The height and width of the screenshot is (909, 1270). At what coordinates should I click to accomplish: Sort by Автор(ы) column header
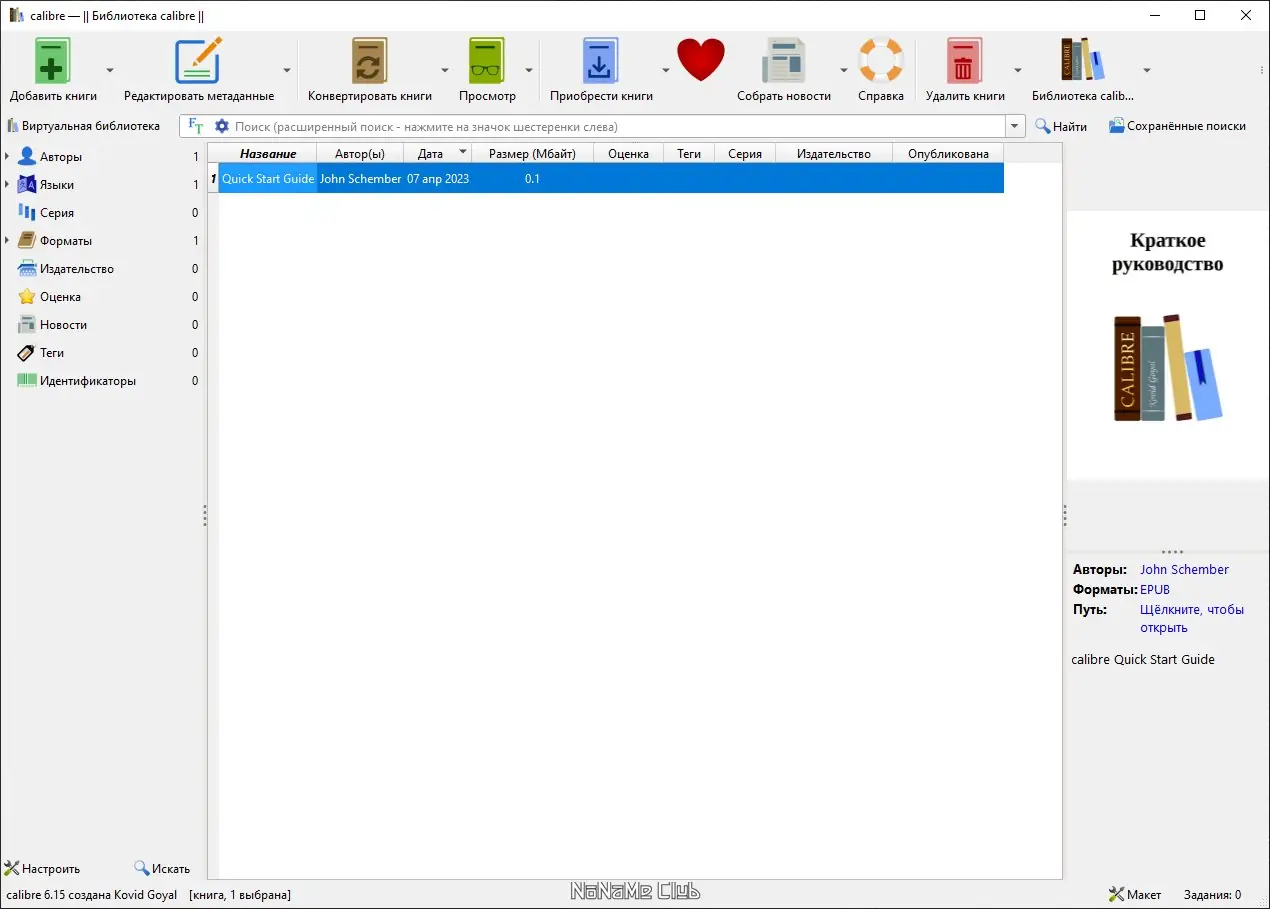click(360, 153)
